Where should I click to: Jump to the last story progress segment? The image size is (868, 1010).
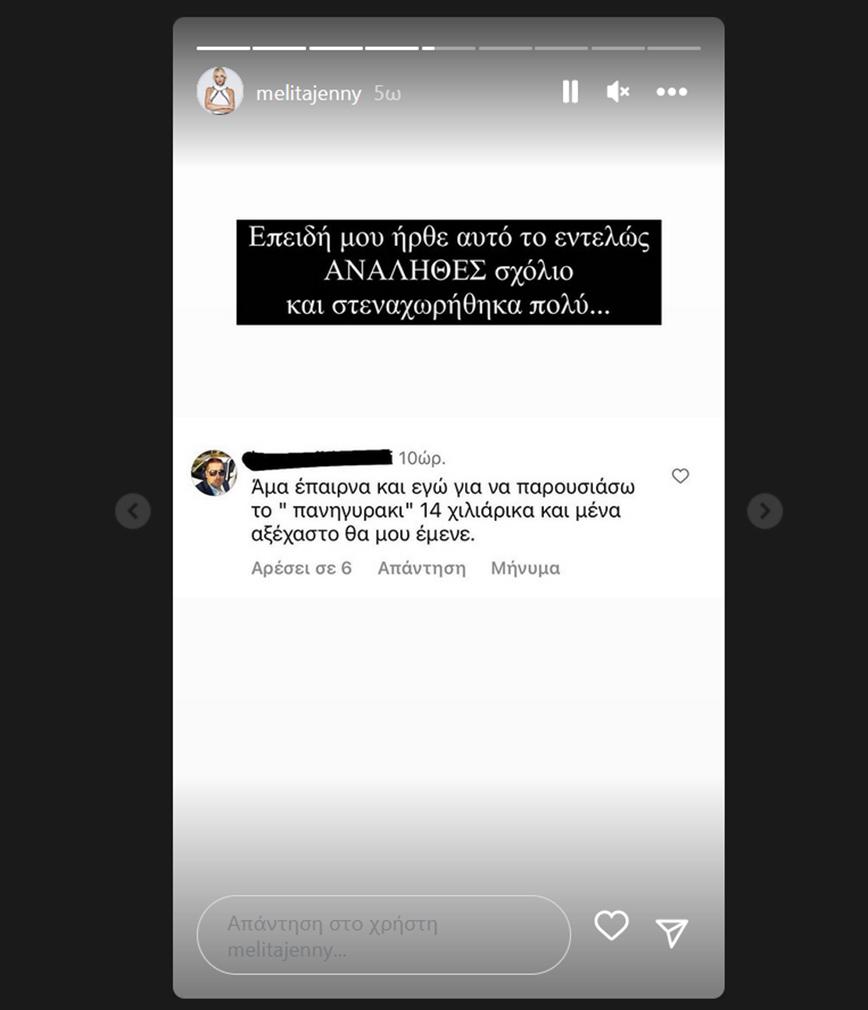tap(674, 48)
